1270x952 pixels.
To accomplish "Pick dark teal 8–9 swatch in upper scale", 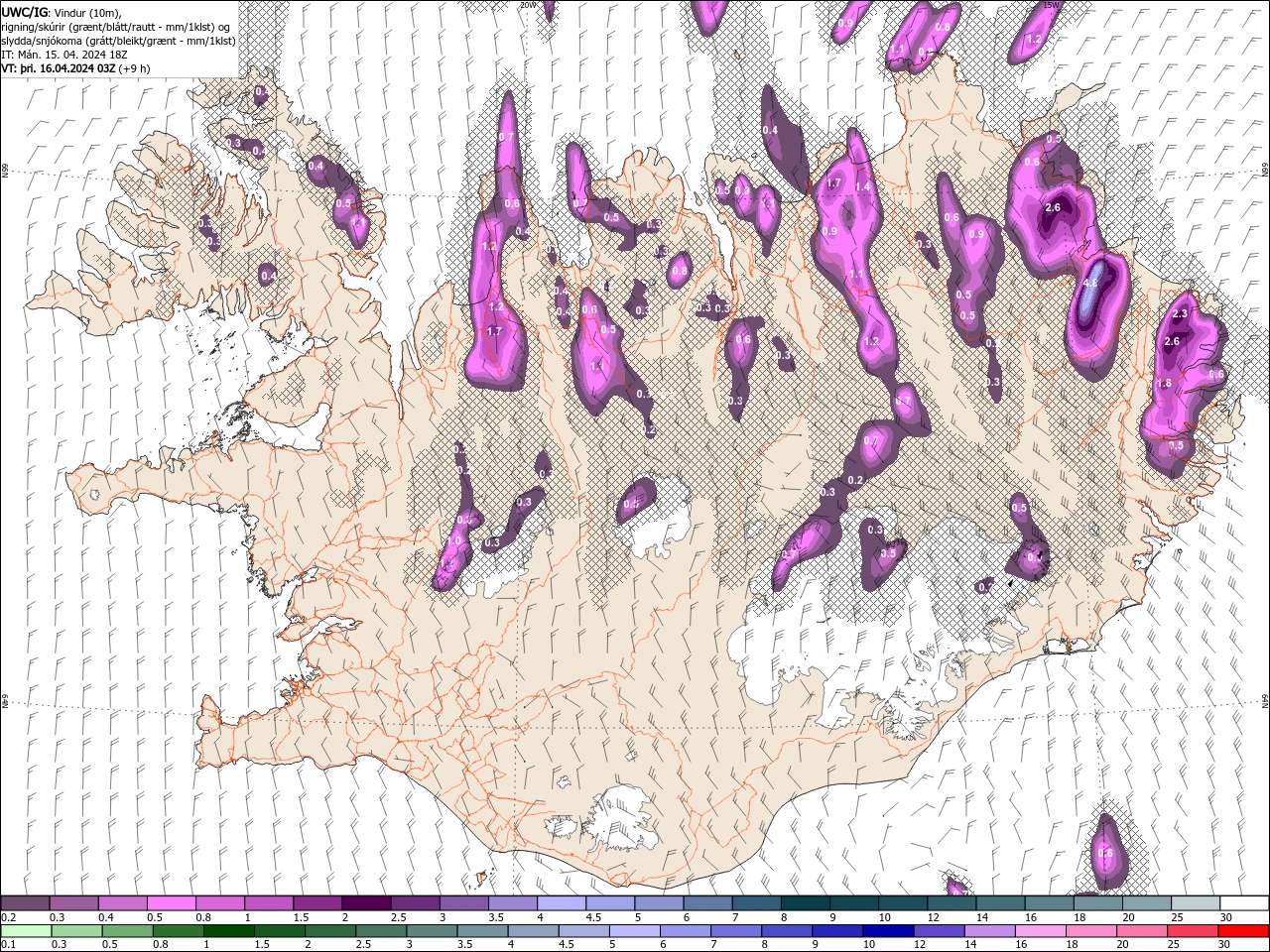I will point(806,903).
